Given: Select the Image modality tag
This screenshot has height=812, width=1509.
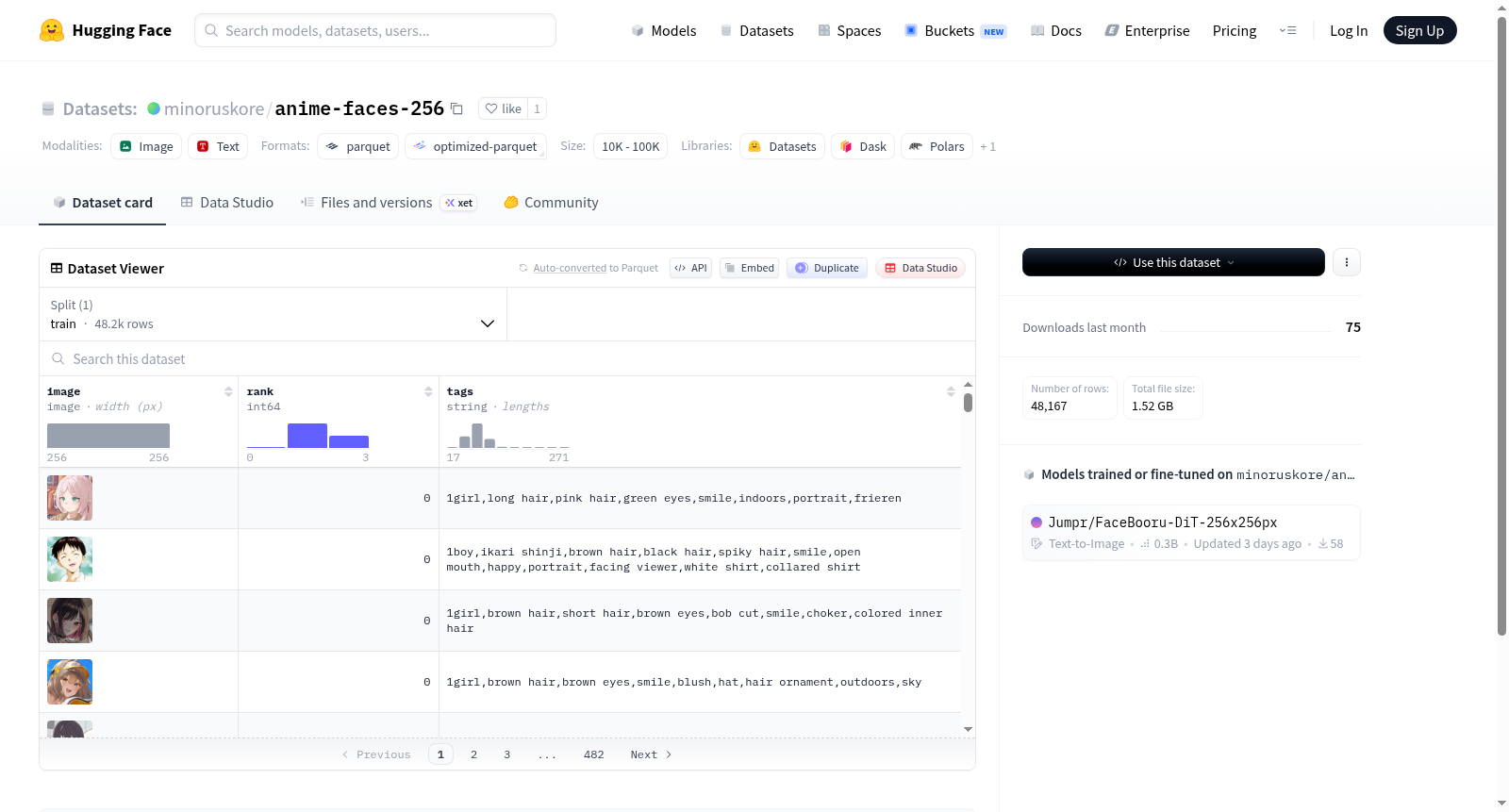Looking at the screenshot, I should [x=146, y=146].
